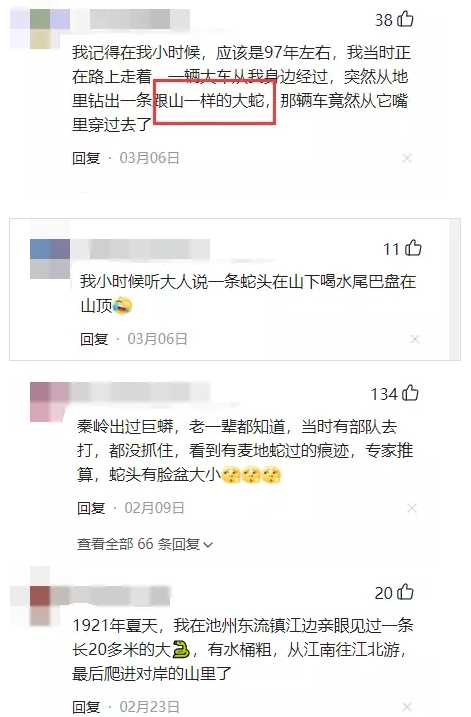Expand 查看全部 66 条回复
Viewport: 471px width, 717px height.
click(145, 544)
